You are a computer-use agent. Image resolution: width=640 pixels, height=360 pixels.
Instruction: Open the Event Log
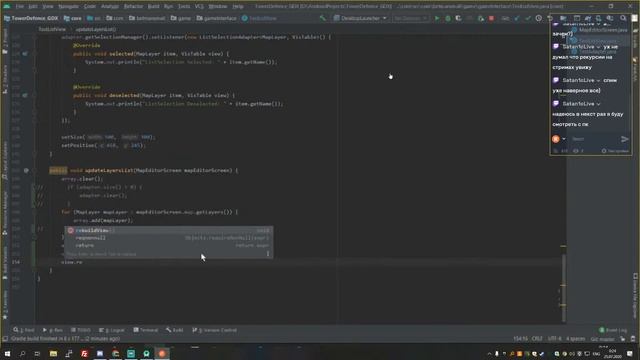(613, 330)
